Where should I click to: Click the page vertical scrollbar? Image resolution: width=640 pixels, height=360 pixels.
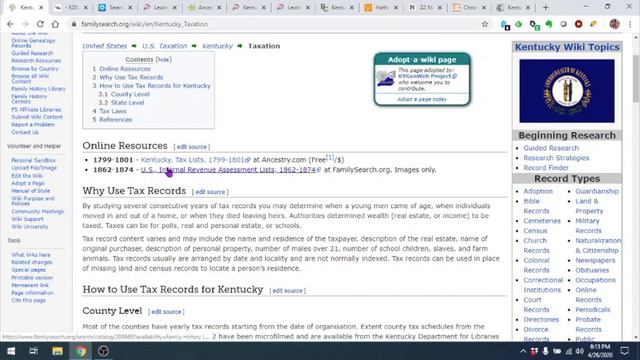tap(636, 78)
